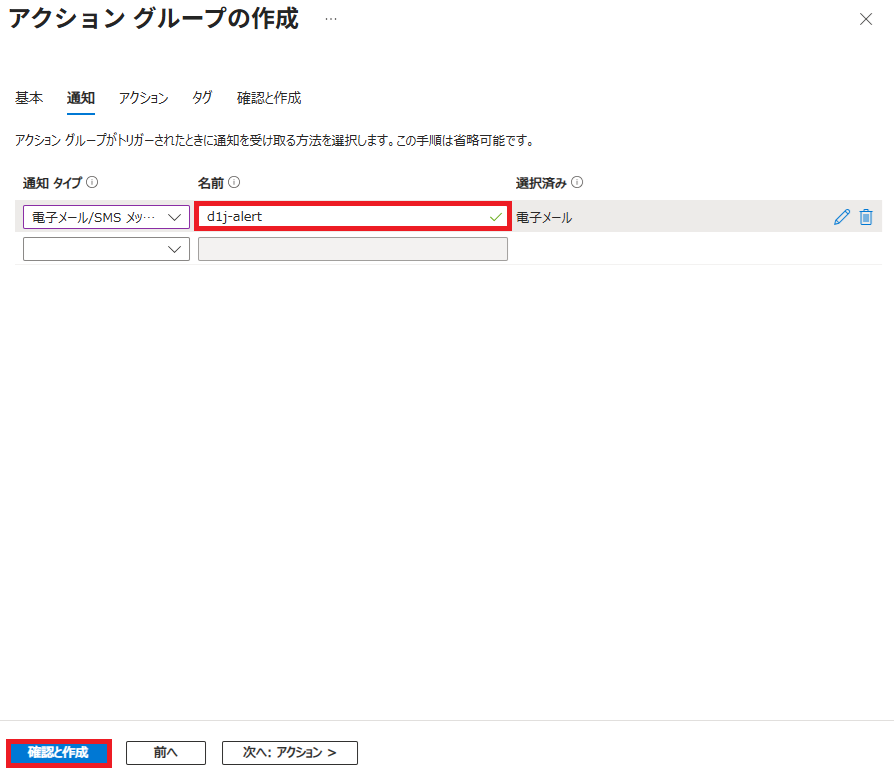Click info icon next to 通知タイプ
Screen dimensions: 894x776
point(92,183)
